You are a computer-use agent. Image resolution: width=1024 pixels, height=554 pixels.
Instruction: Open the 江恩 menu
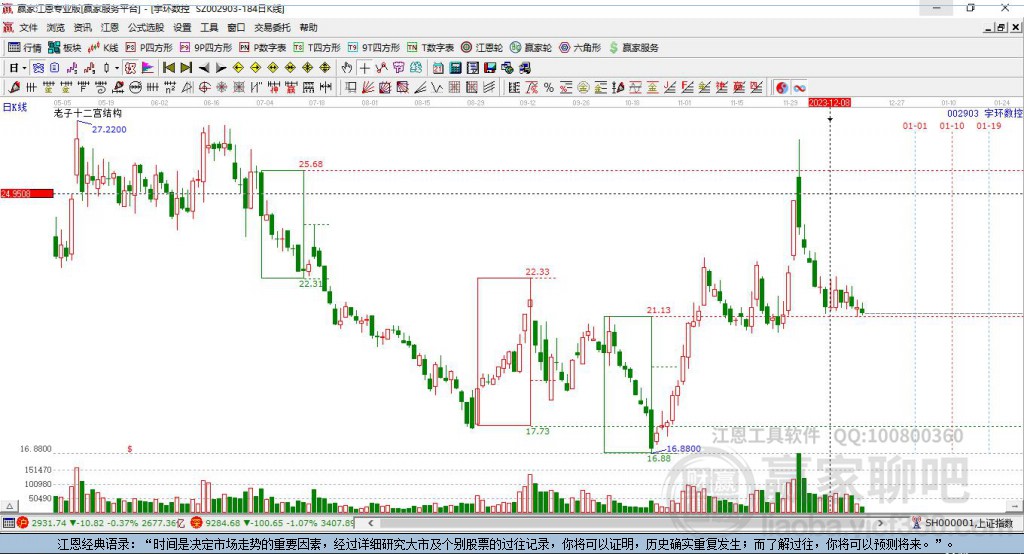click(110, 27)
